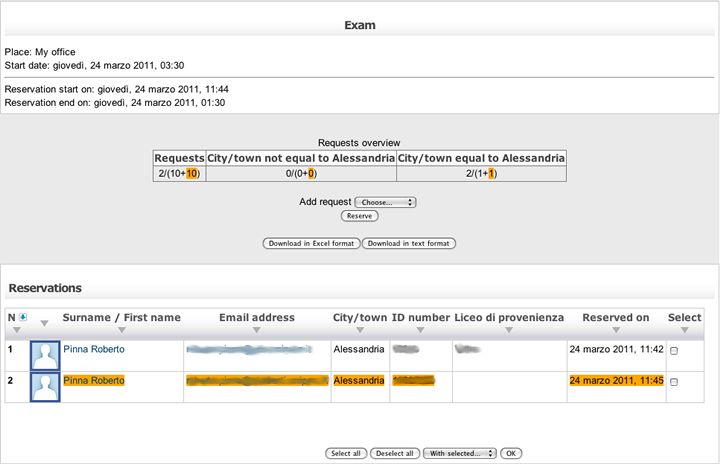Click sort arrow under Surname / First name
Image resolution: width=720 pixels, height=464 pixels.
coord(121,330)
